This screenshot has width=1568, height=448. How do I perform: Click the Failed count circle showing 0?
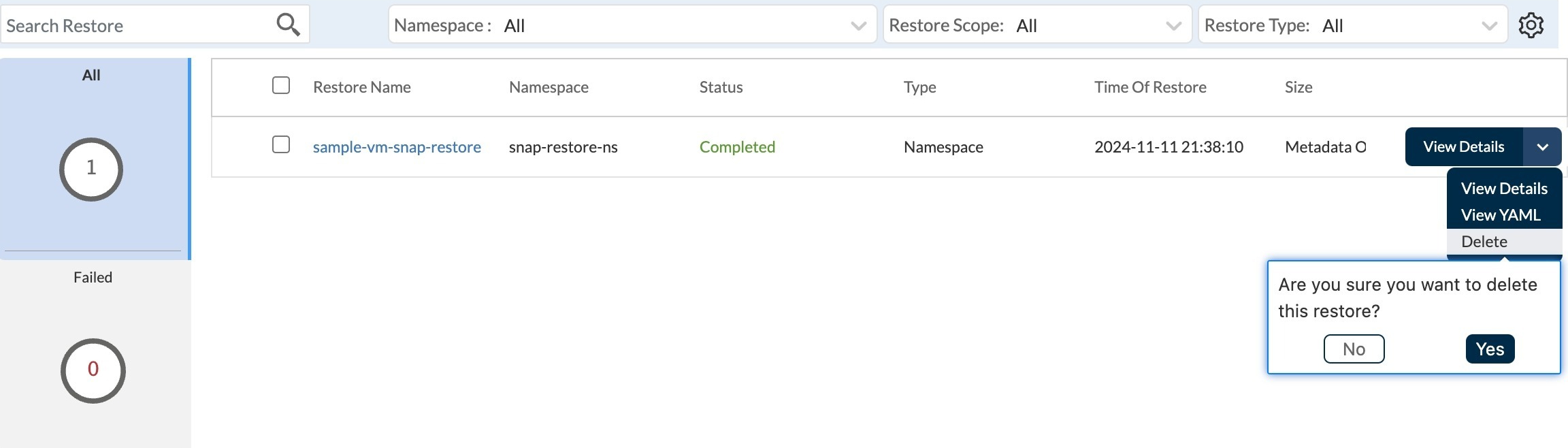(93, 370)
